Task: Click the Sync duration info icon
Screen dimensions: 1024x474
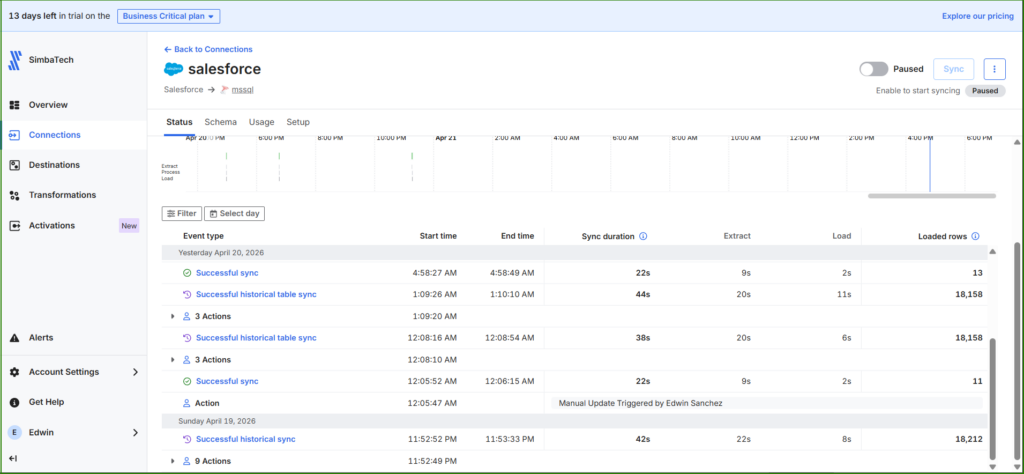Action: [643, 236]
